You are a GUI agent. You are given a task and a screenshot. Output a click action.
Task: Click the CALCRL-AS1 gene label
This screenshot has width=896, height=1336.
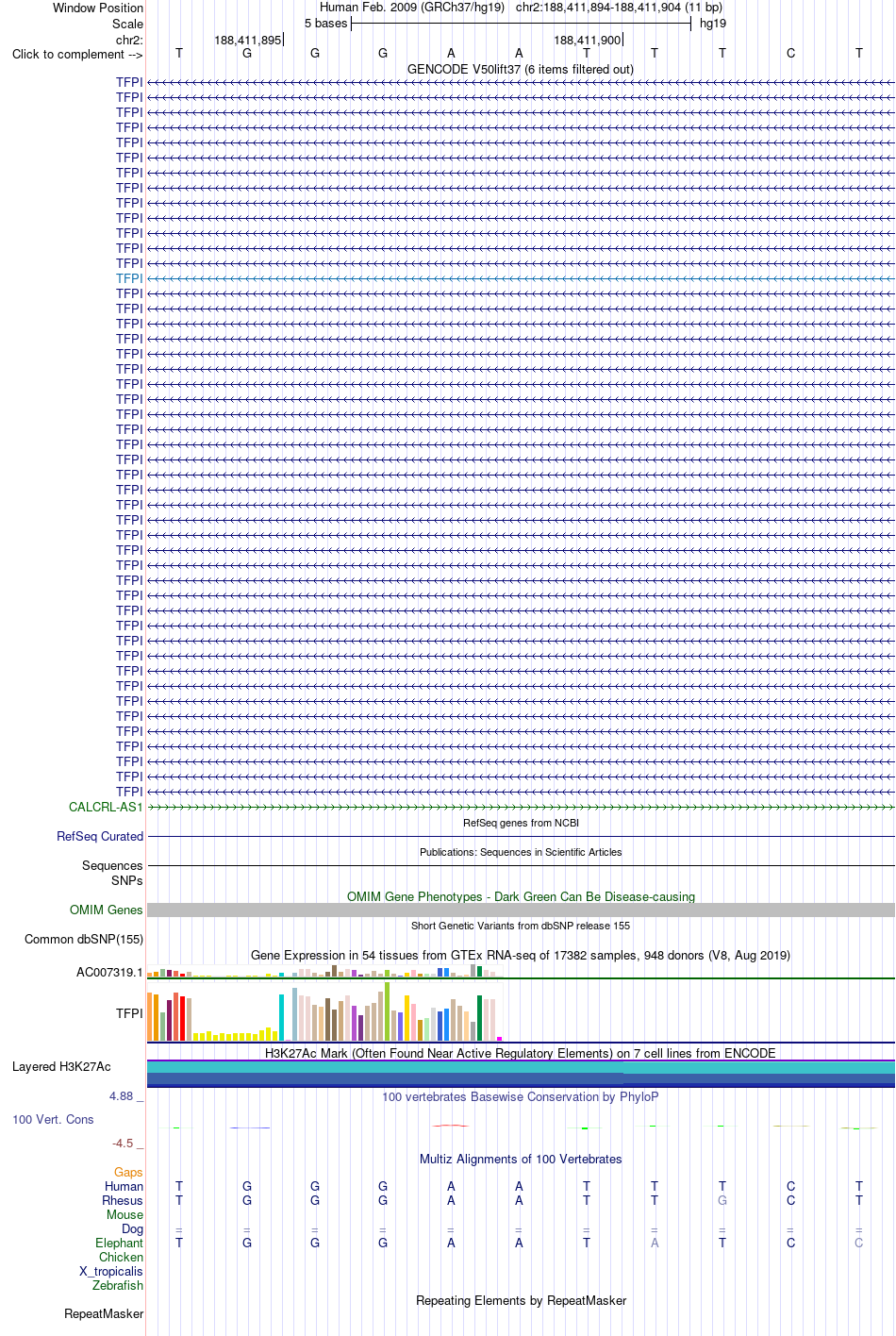106,807
